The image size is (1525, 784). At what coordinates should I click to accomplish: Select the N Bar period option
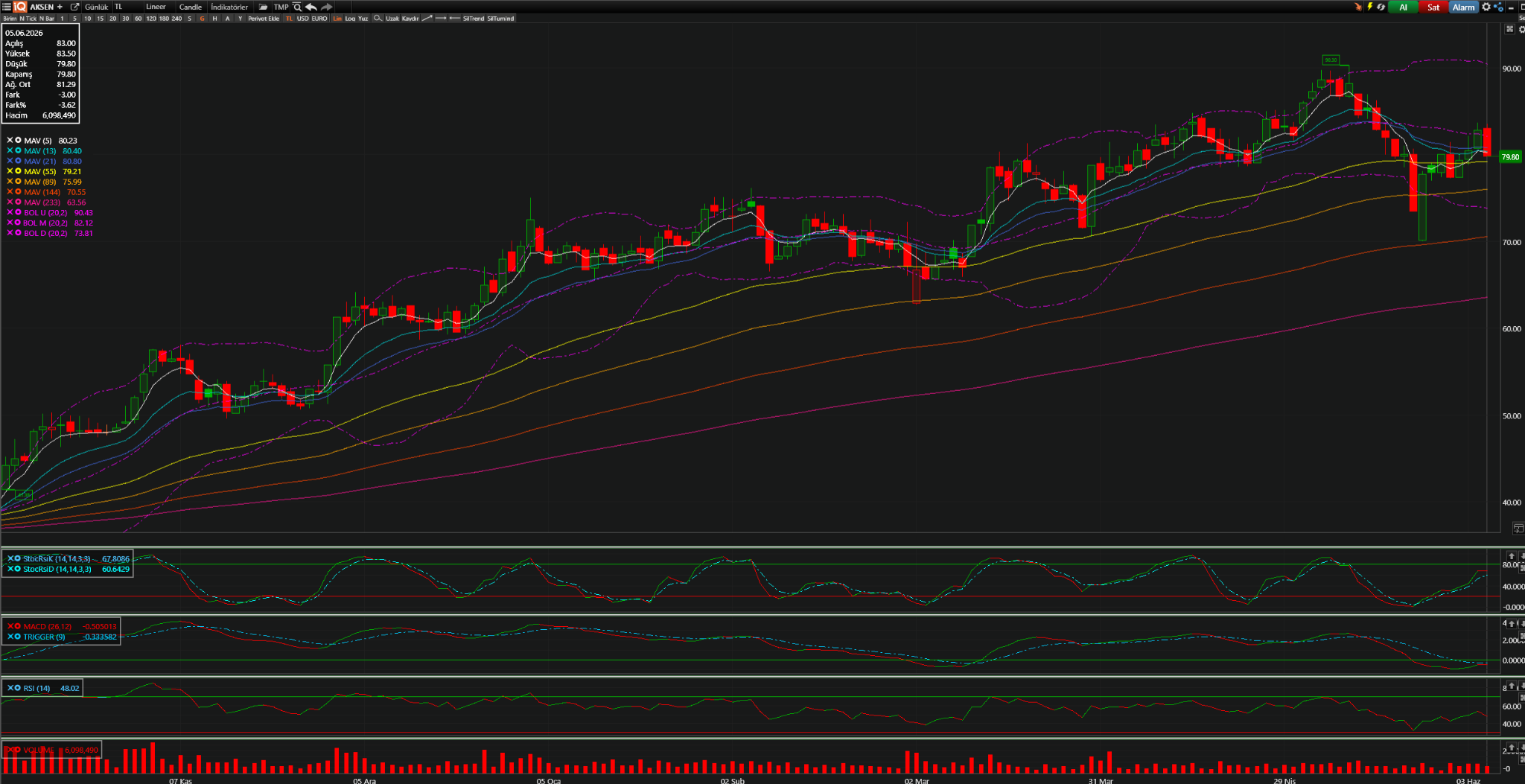tap(47, 19)
